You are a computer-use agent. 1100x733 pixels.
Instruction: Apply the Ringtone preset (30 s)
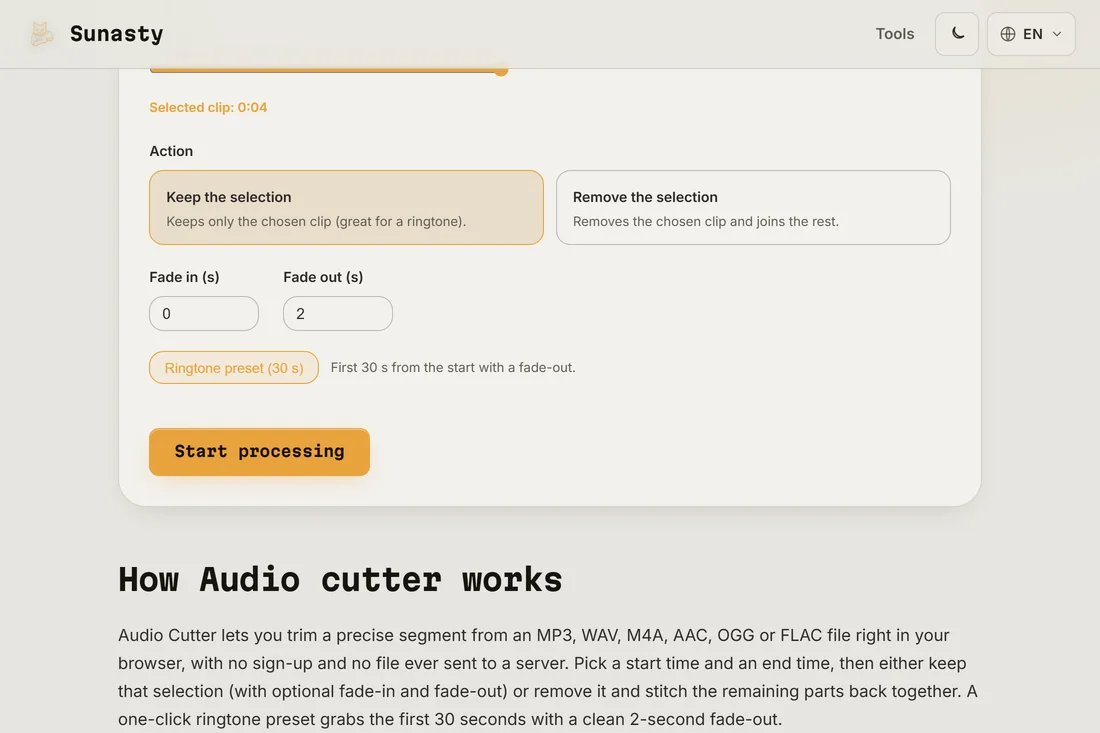234,368
